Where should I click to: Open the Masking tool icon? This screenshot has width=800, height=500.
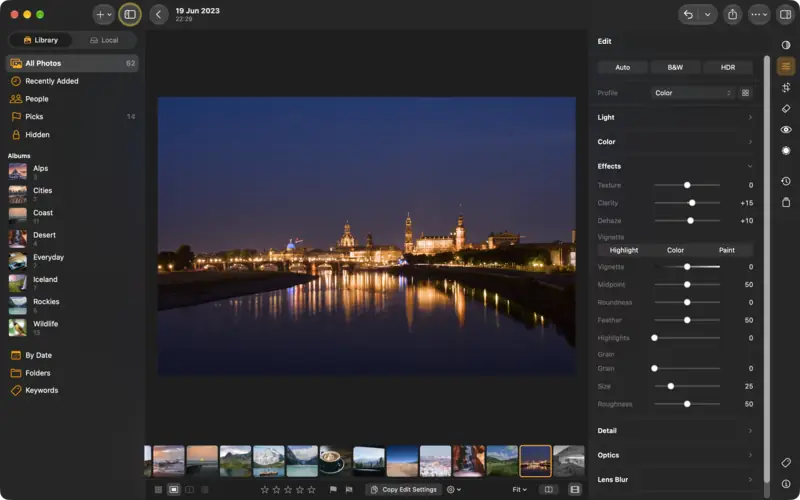786,151
